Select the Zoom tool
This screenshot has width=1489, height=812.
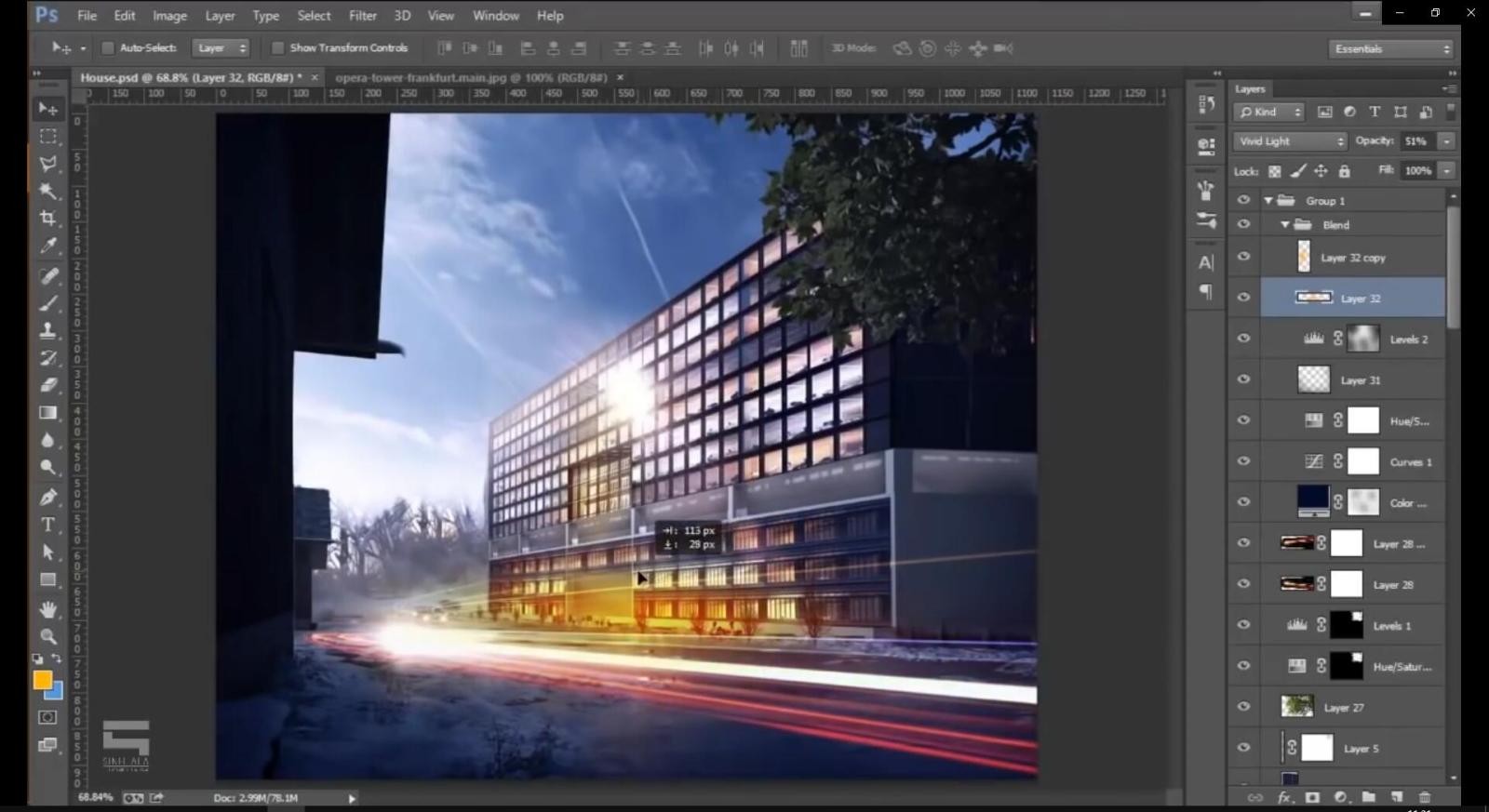(x=48, y=637)
